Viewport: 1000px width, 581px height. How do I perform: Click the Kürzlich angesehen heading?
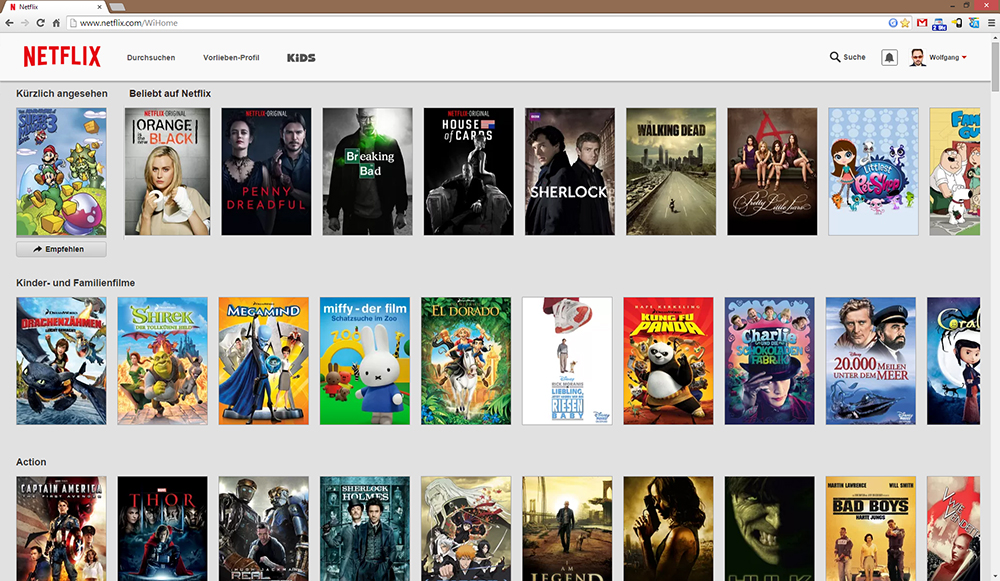[x=62, y=93]
